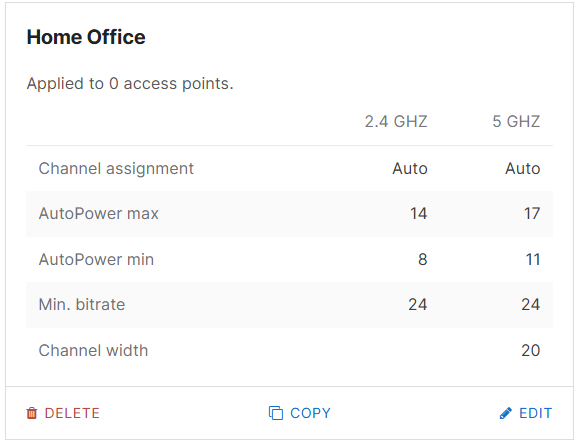Click the 5 GHz AutoPower min value 11

click(533, 259)
